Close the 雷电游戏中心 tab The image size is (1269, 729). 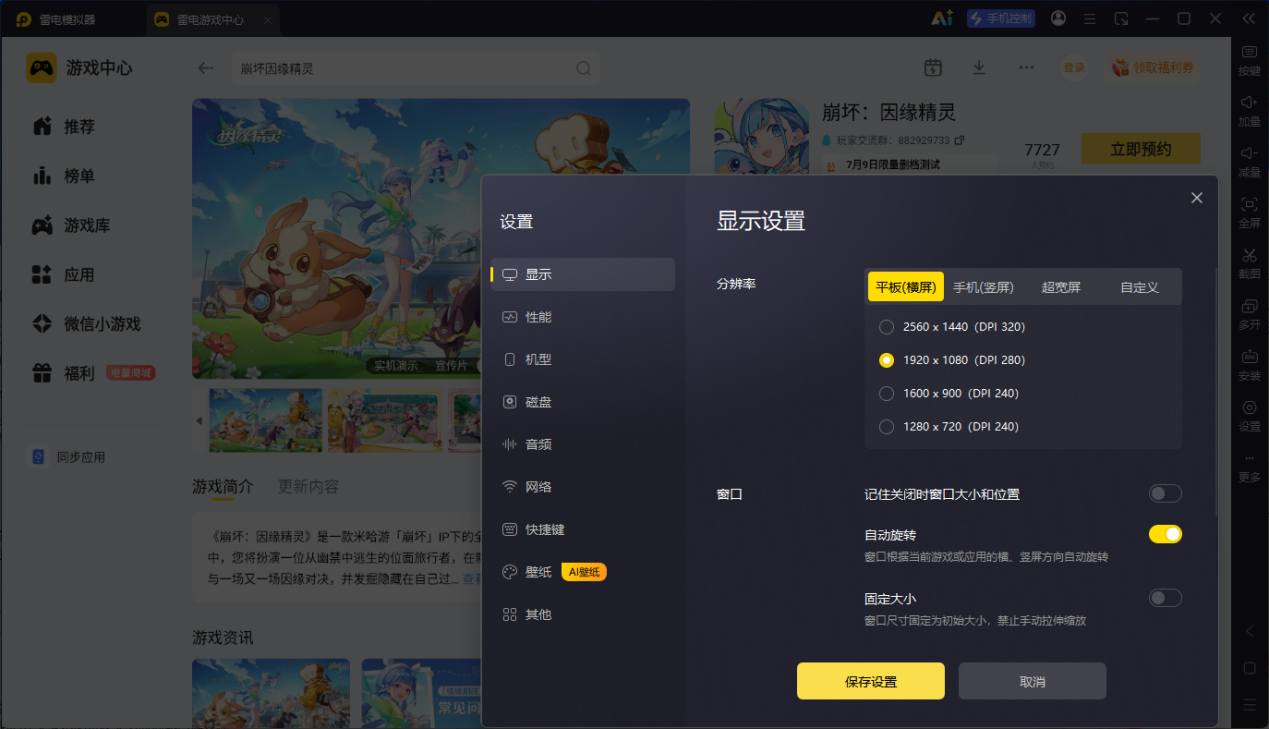tap(266, 19)
